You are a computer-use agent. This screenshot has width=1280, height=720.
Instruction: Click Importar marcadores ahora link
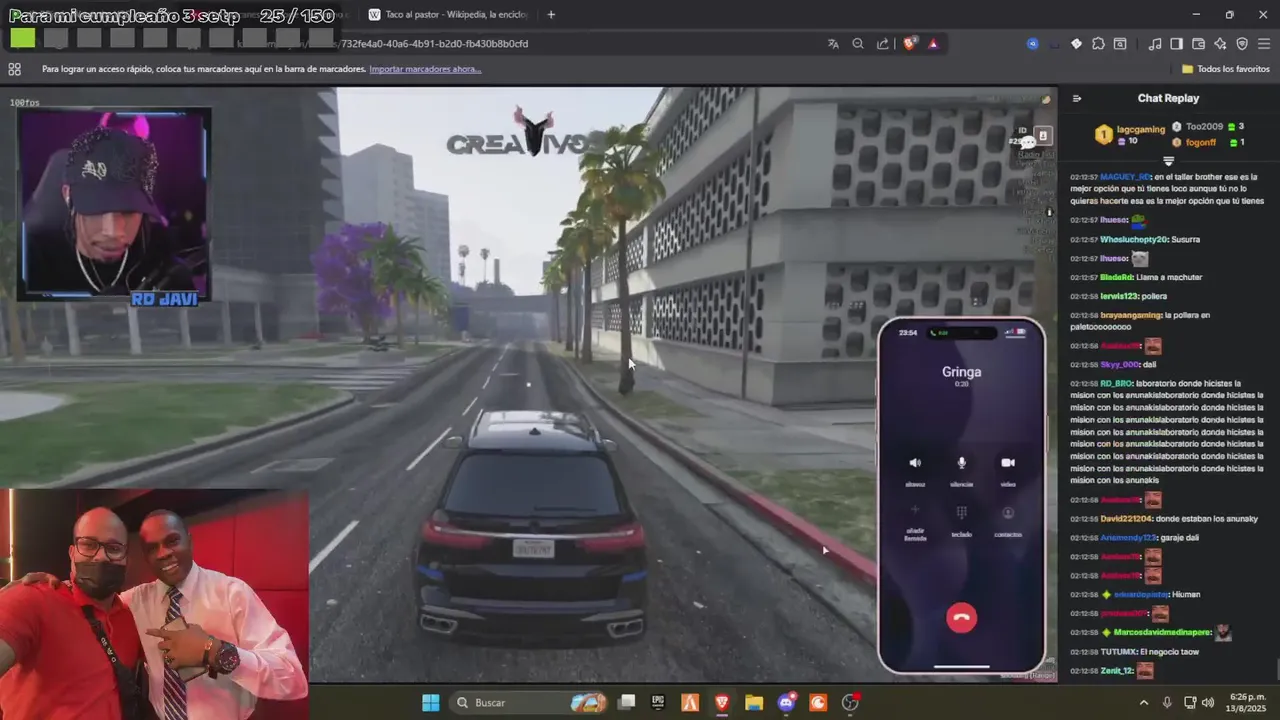(425, 69)
